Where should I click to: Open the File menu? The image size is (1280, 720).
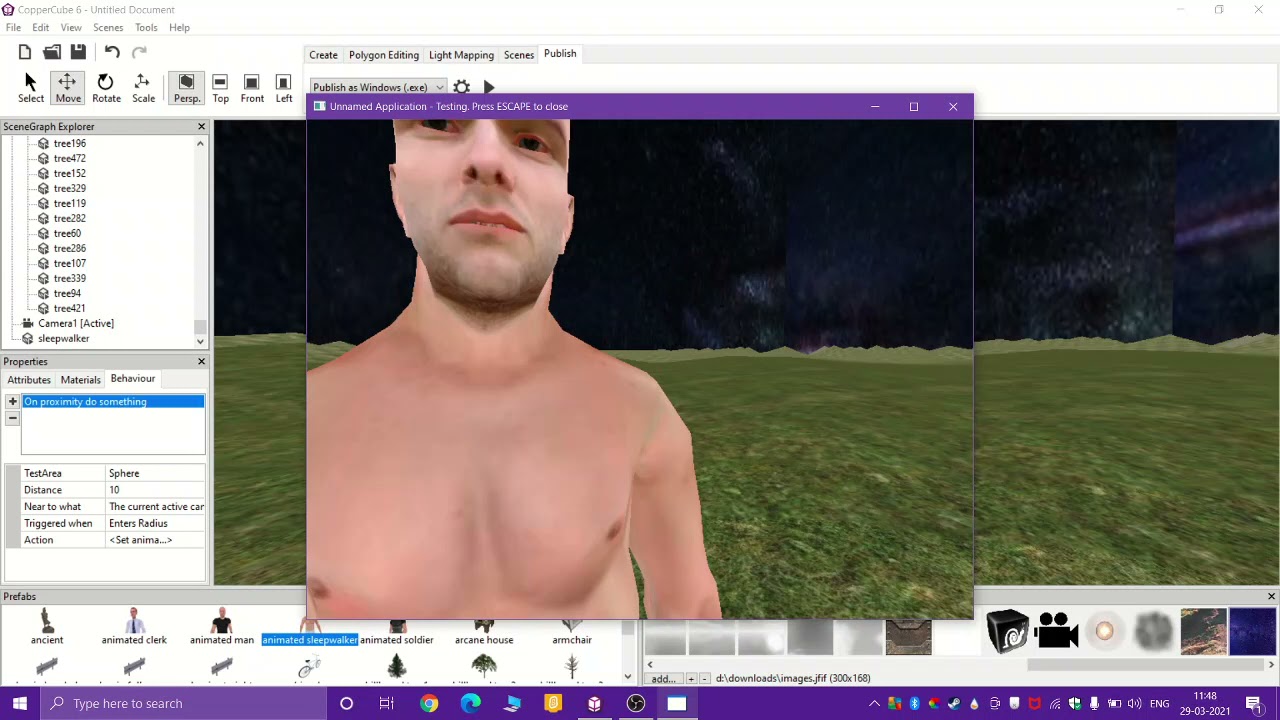point(13,27)
